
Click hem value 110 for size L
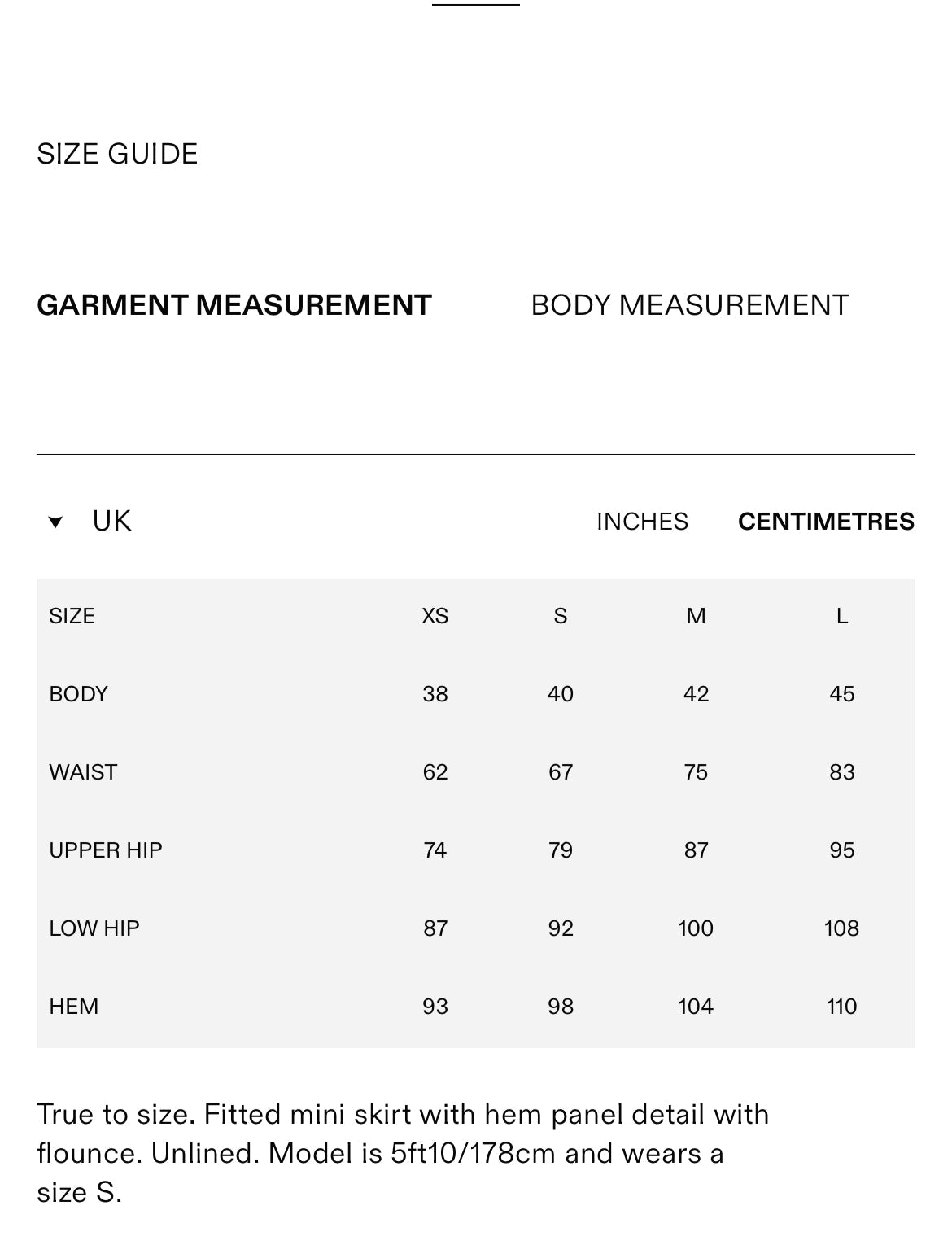842,1007
